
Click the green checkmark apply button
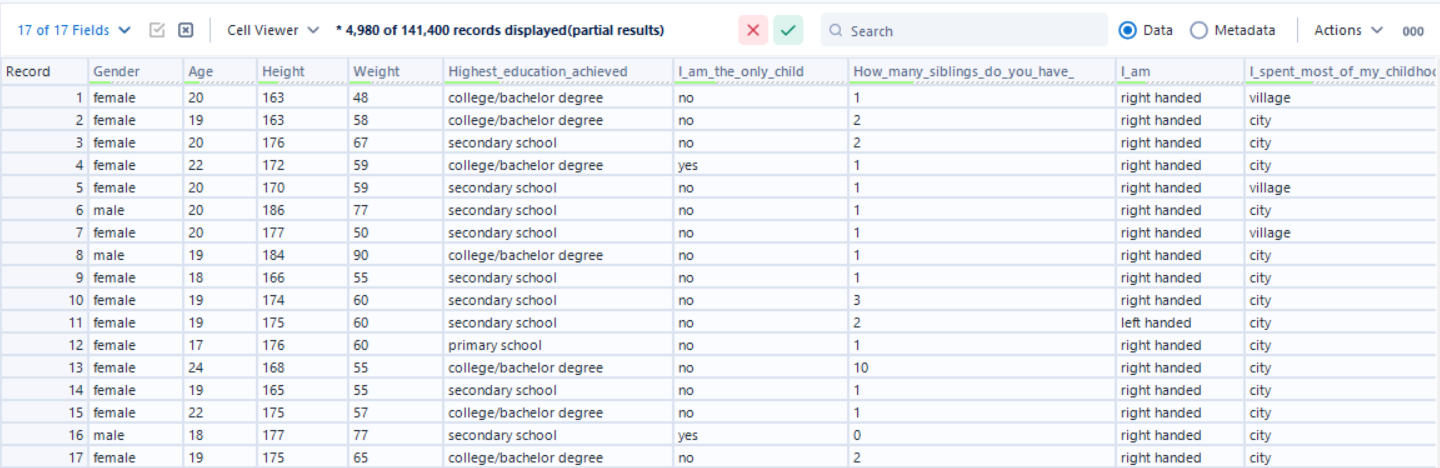coord(788,30)
